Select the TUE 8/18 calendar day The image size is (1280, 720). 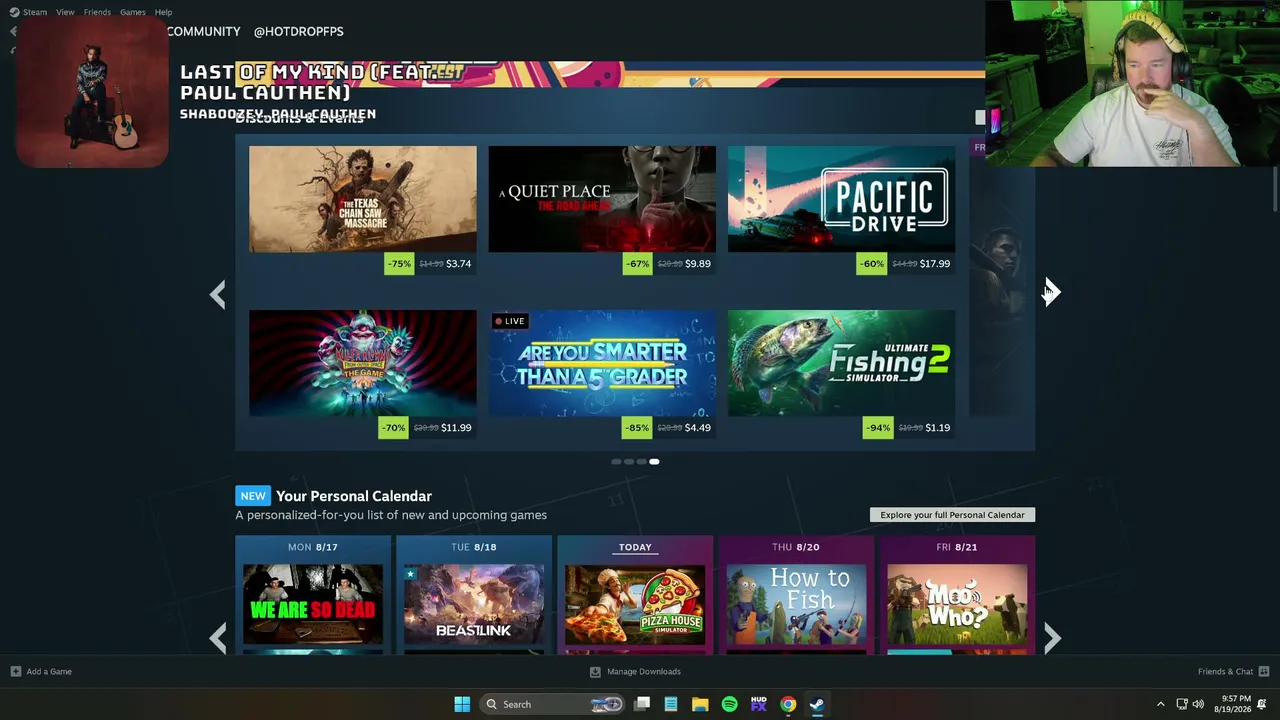[474, 547]
